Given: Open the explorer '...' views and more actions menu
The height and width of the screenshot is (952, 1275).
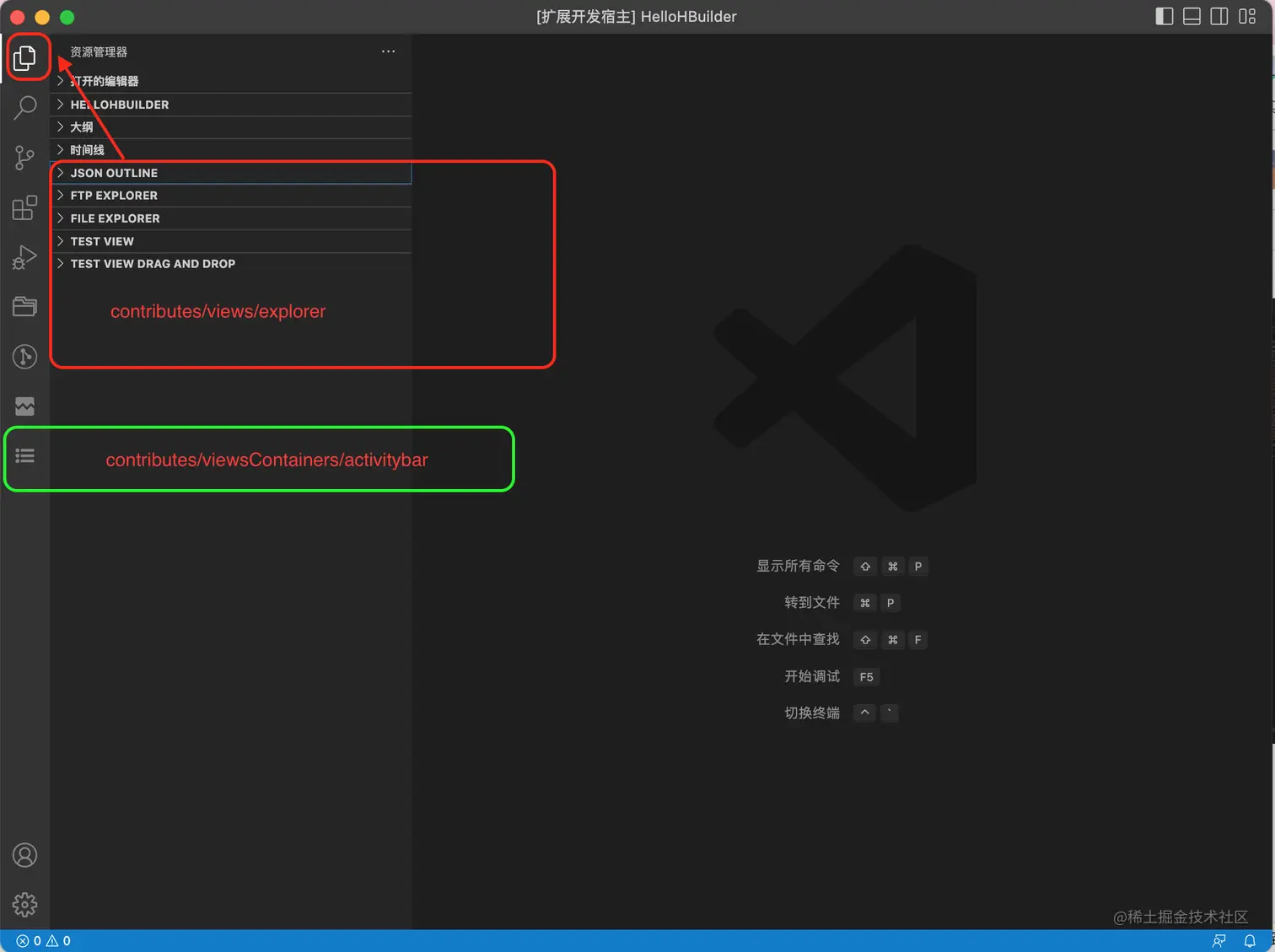Looking at the screenshot, I should point(388,51).
